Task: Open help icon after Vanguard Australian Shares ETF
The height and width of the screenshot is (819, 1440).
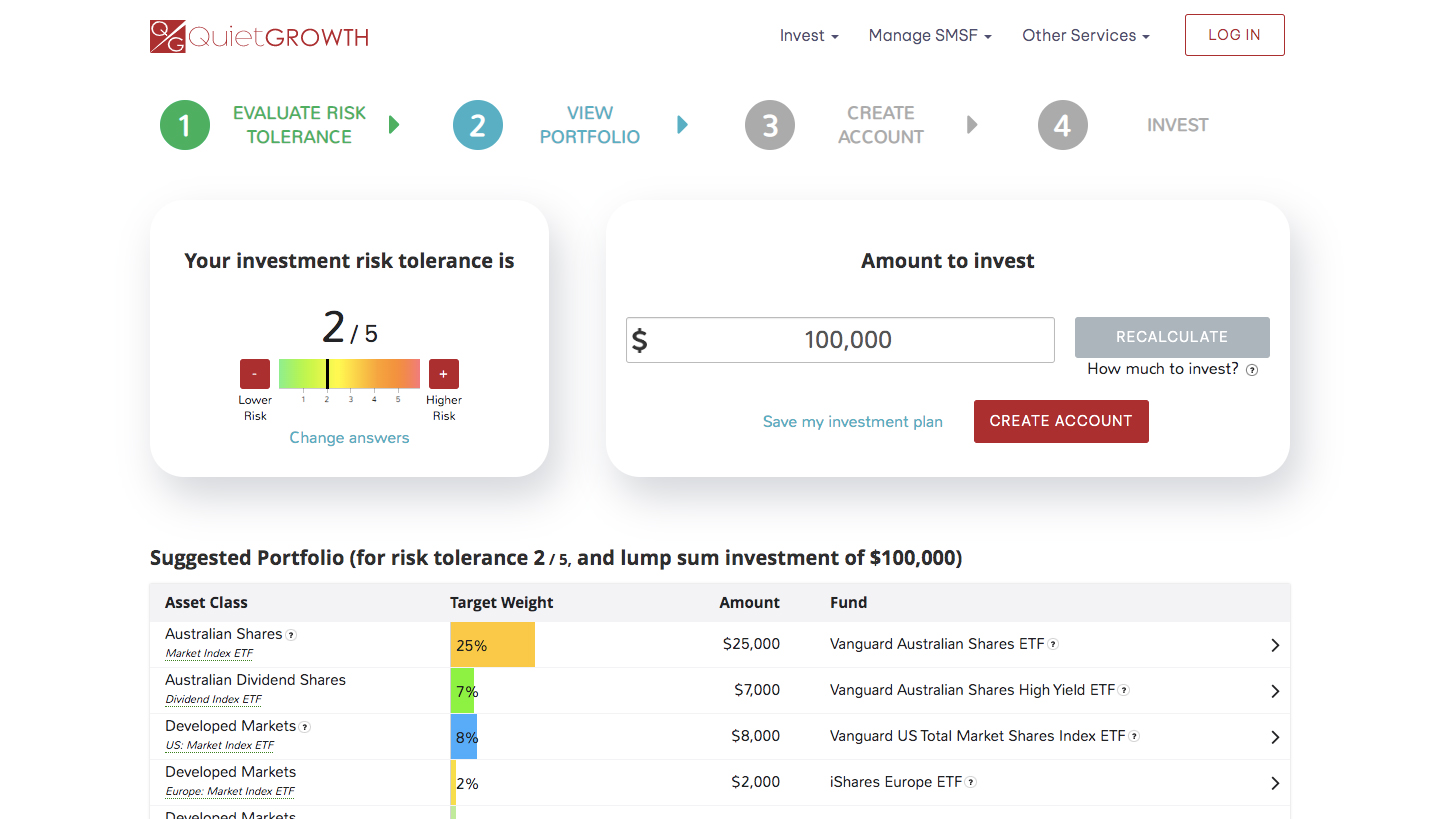Action: (1053, 645)
